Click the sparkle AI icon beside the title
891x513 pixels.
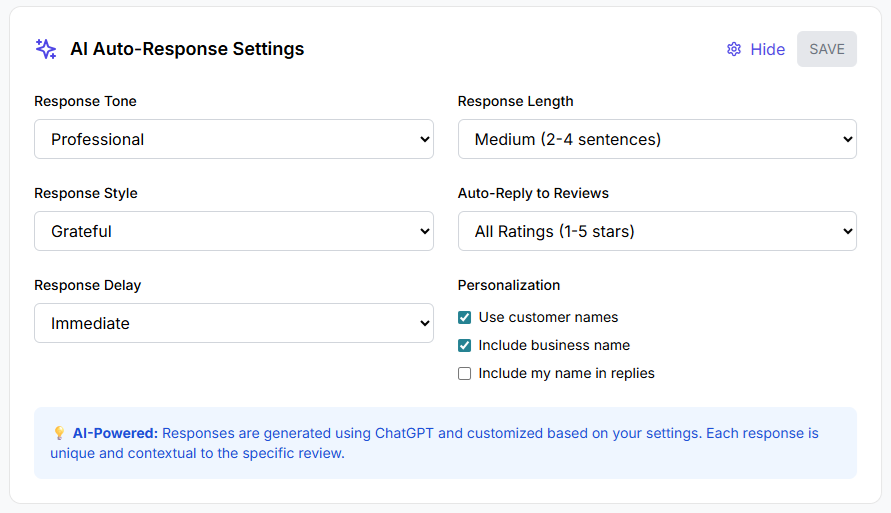click(46, 49)
